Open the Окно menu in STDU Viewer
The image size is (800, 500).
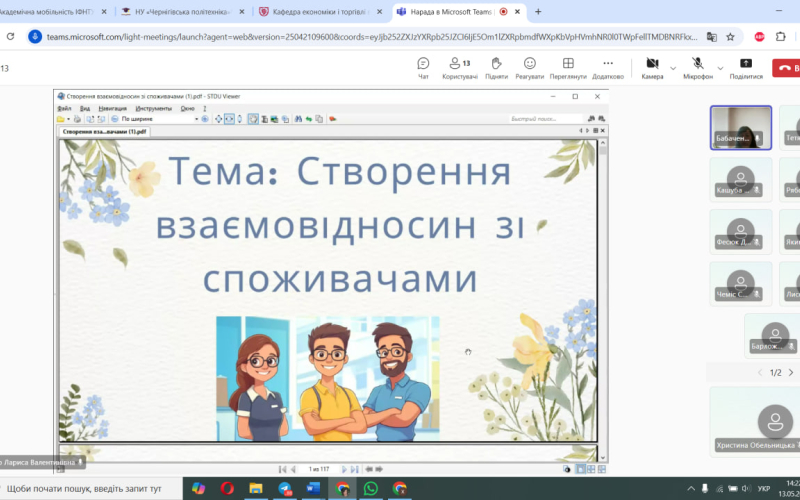[187, 109]
